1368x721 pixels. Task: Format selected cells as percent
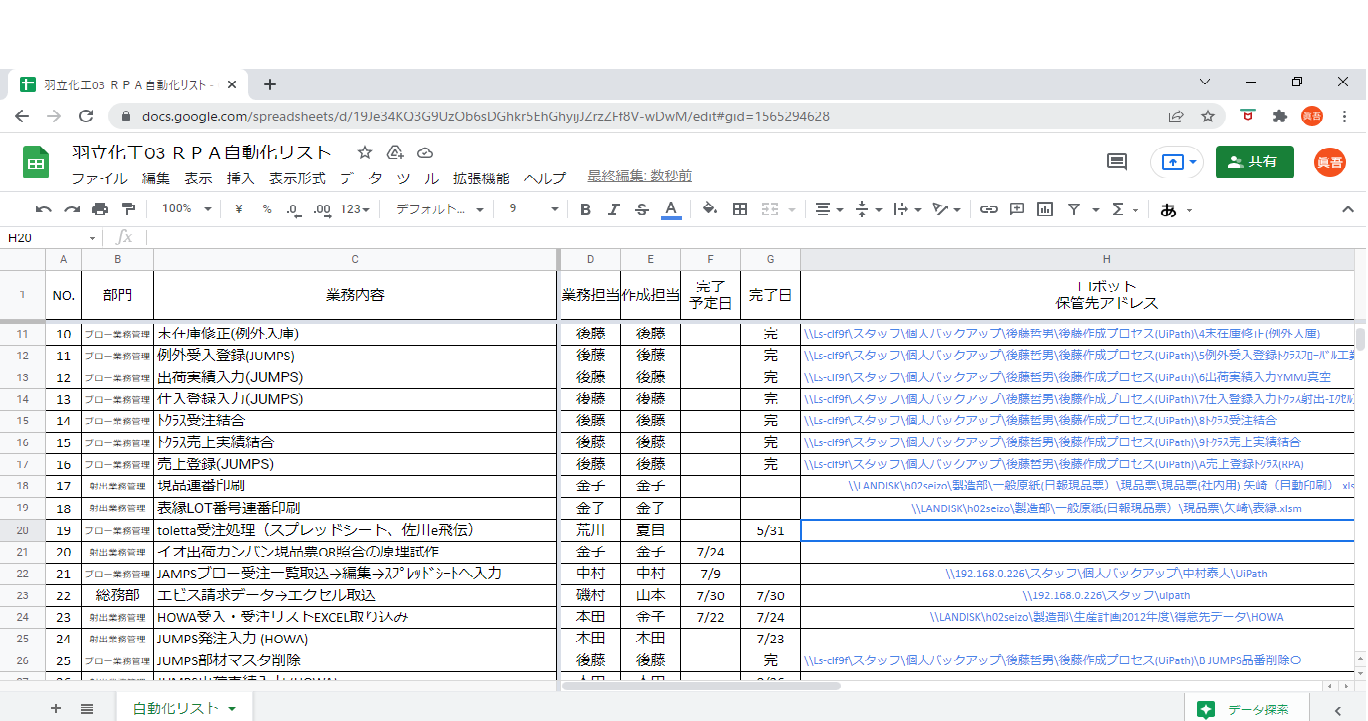[267, 209]
